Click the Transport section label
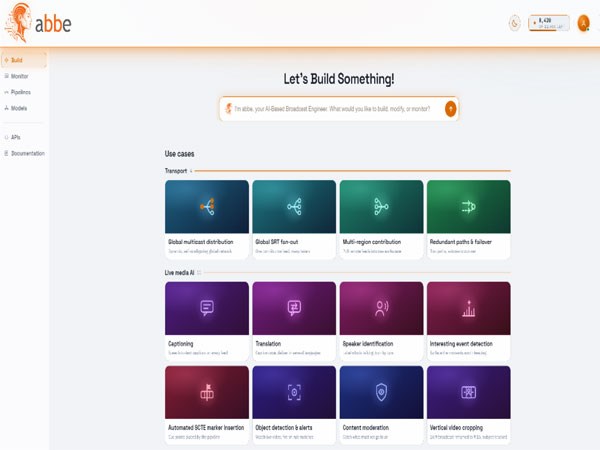Image resolution: width=600 pixels, height=450 pixels. 176,171
